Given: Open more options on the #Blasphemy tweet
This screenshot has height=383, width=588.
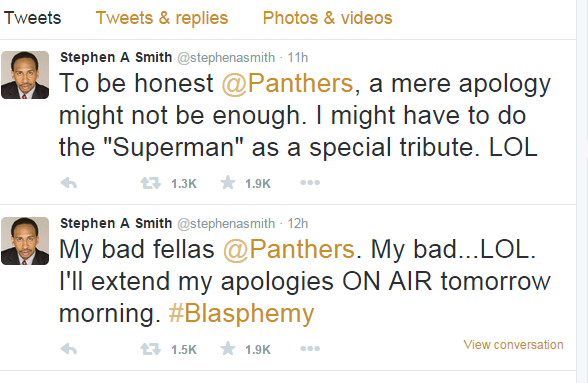Looking at the screenshot, I should click(x=310, y=348).
